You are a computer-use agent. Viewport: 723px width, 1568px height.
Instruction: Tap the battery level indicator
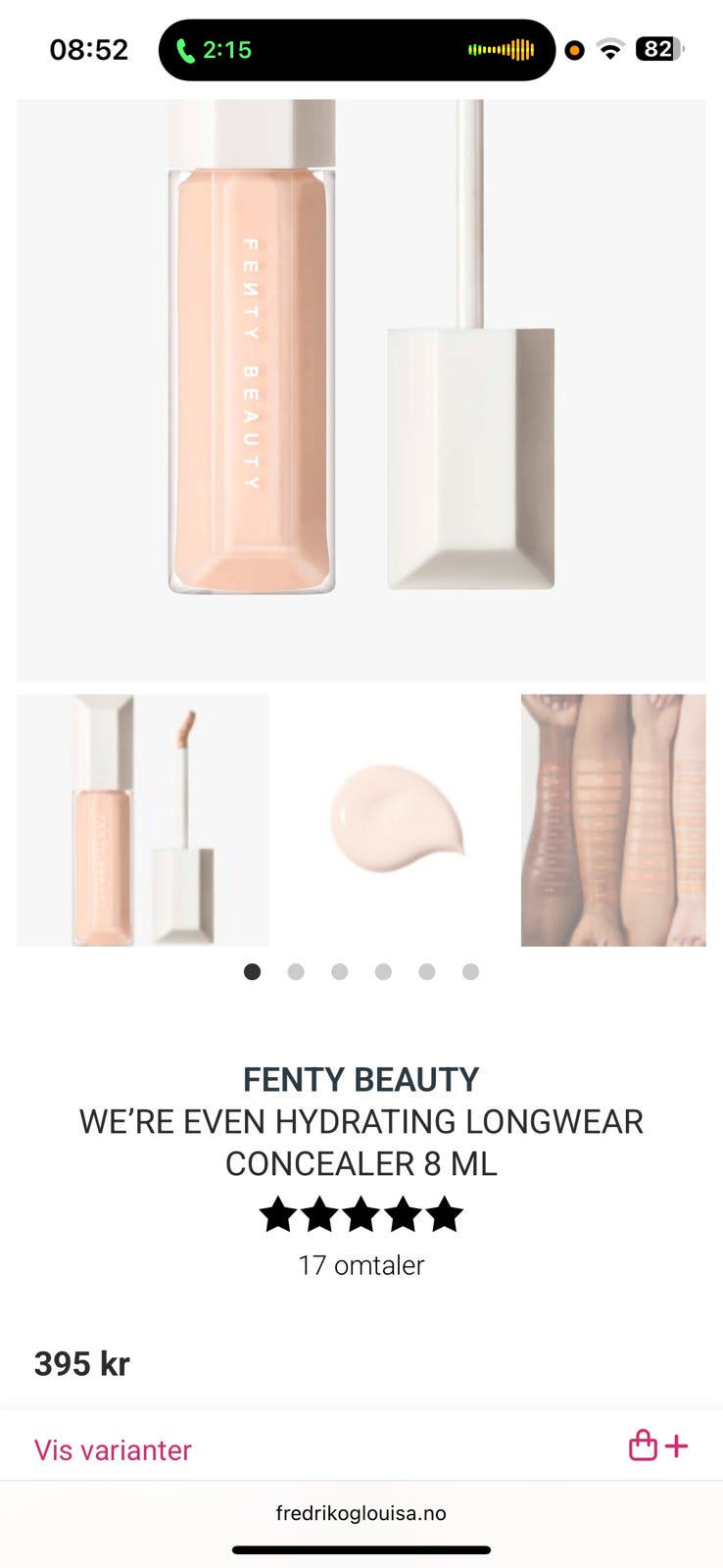click(660, 49)
